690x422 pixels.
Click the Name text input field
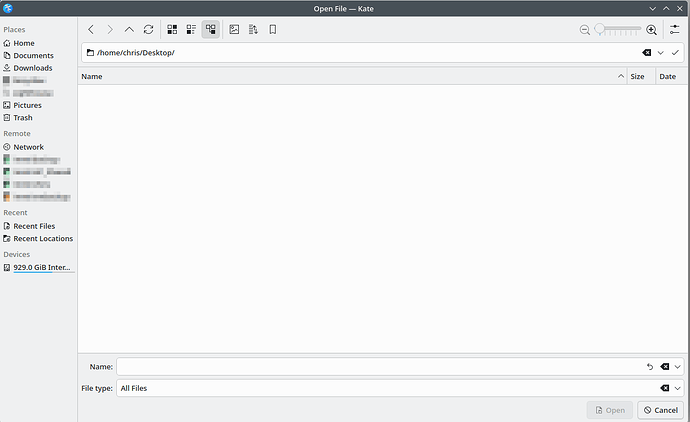click(x=380, y=367)
